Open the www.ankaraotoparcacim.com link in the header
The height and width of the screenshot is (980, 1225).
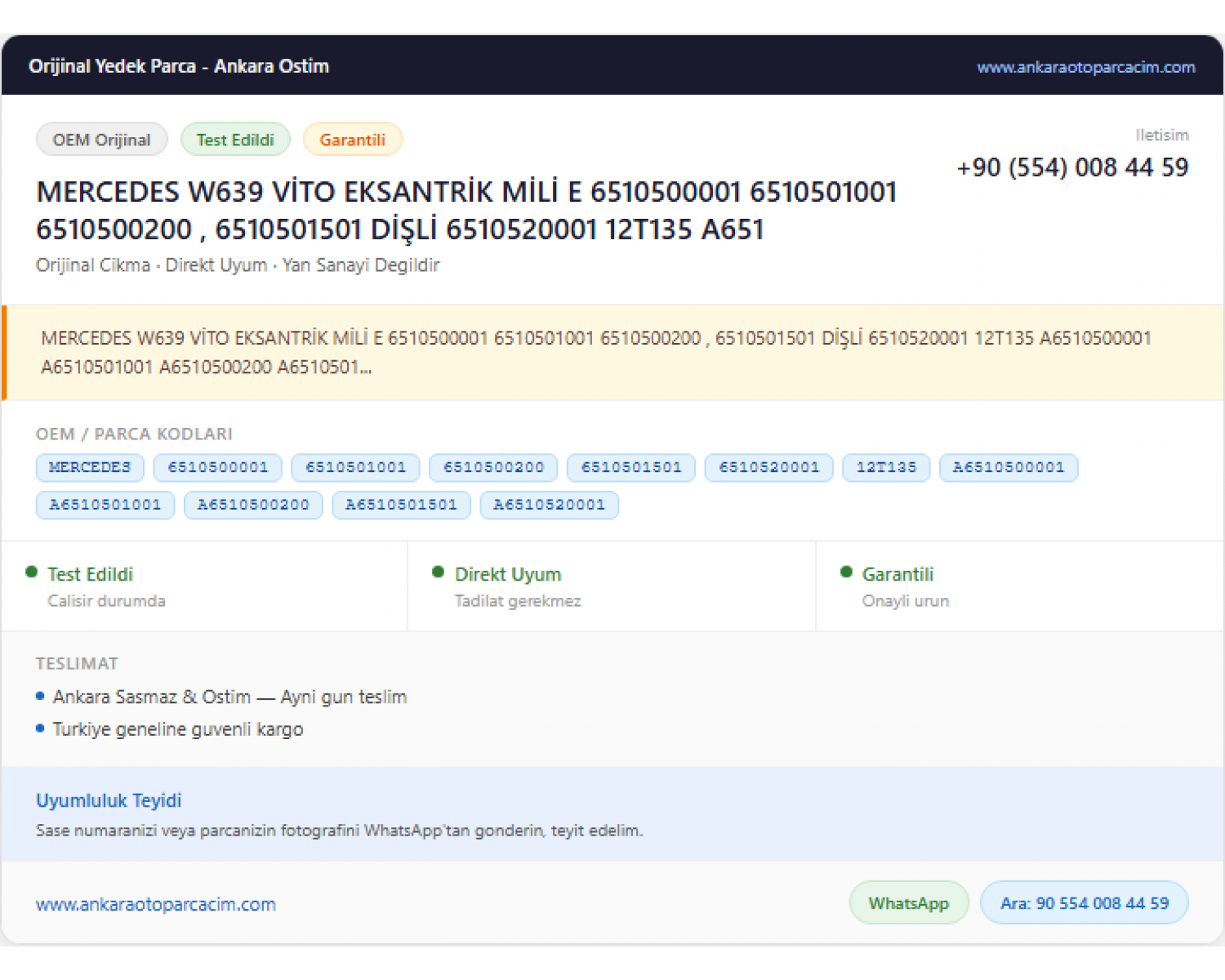point(1085,67)
